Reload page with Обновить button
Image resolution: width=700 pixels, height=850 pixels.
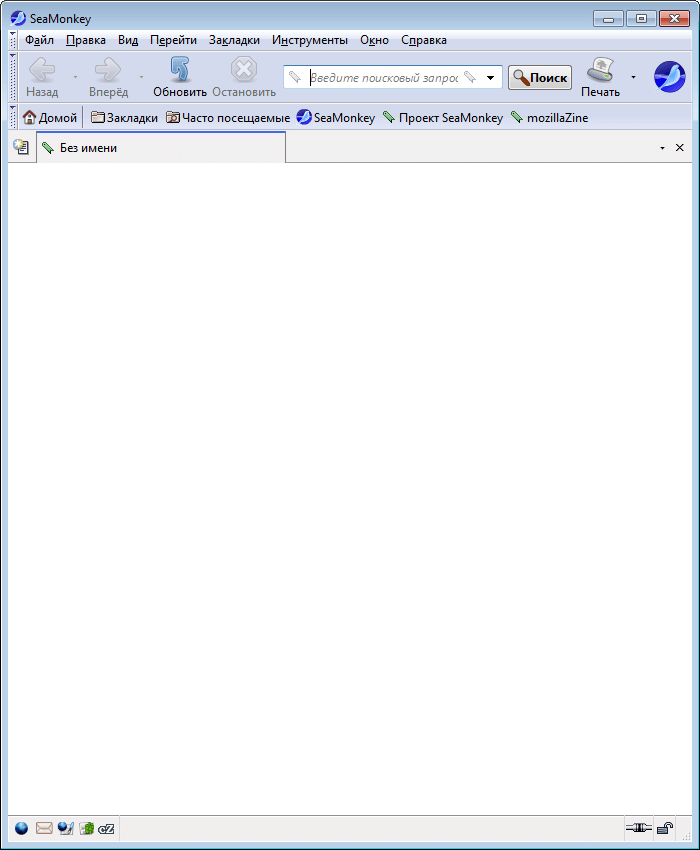[x=180, y=77]
